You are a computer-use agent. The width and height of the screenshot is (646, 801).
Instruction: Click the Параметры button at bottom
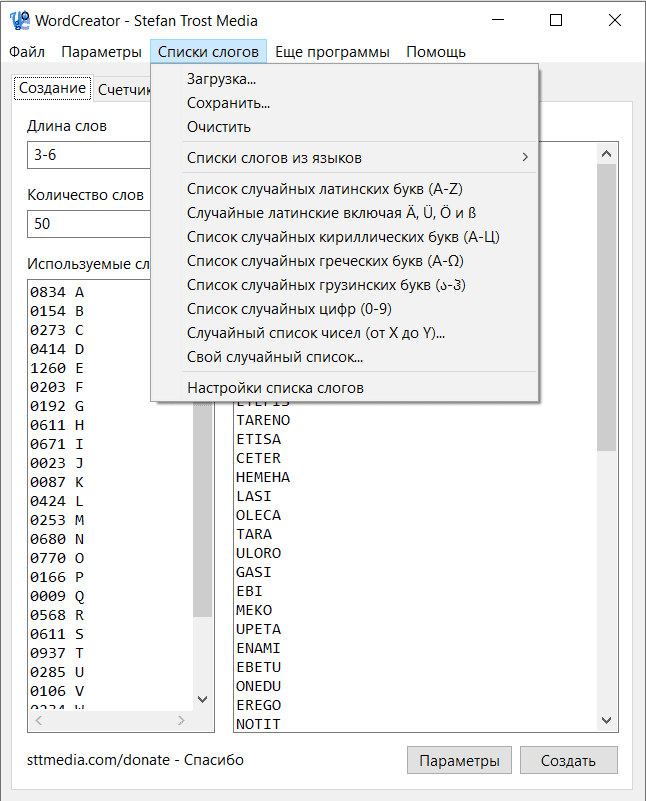tap(459, 760)
